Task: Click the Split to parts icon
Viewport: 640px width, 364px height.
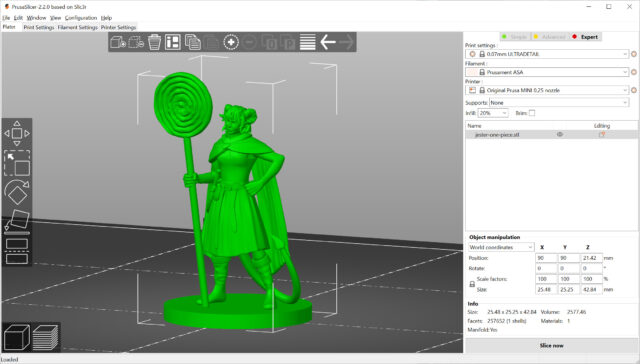Action: click(x=288, y=42)
